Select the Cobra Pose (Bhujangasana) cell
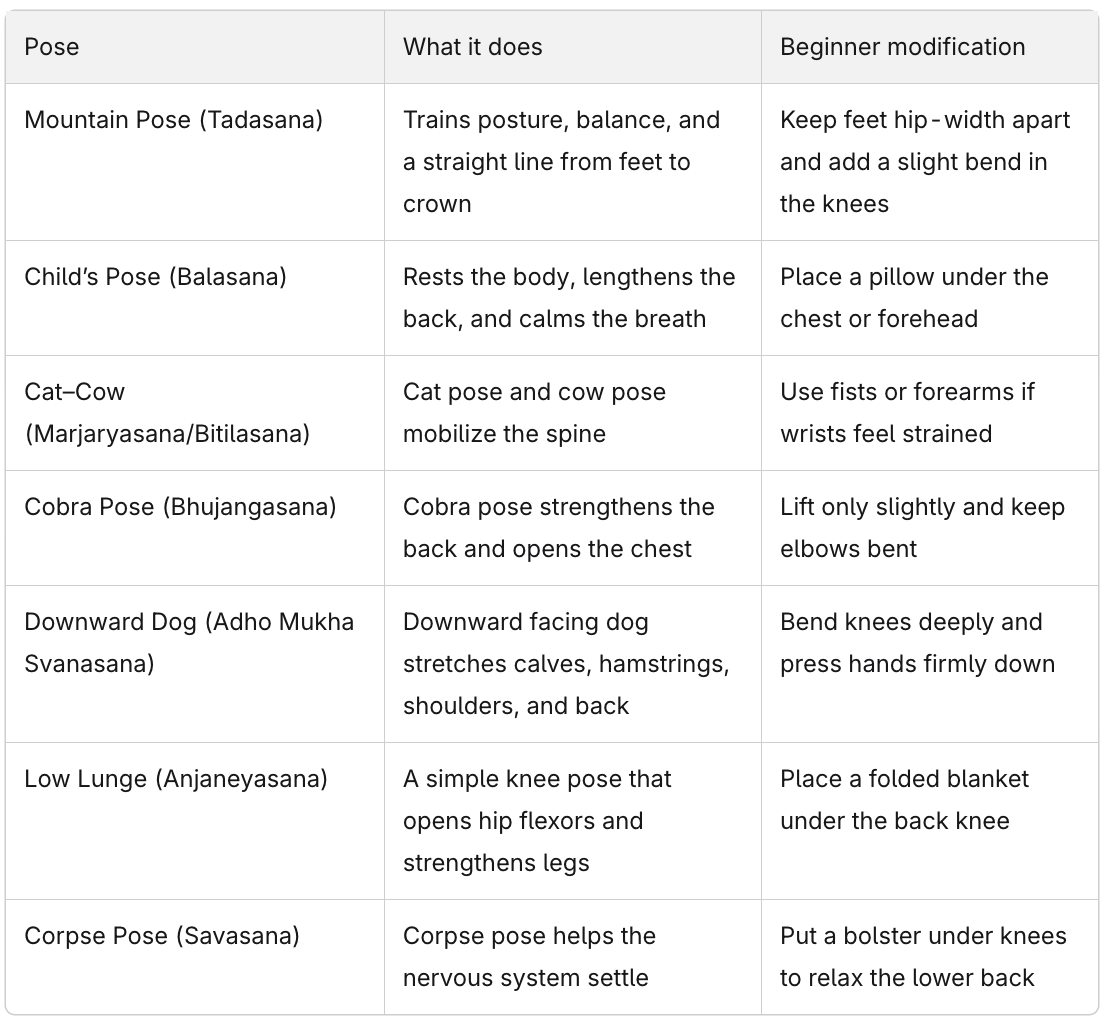1105x1023 pixels. tap(195, 528)
